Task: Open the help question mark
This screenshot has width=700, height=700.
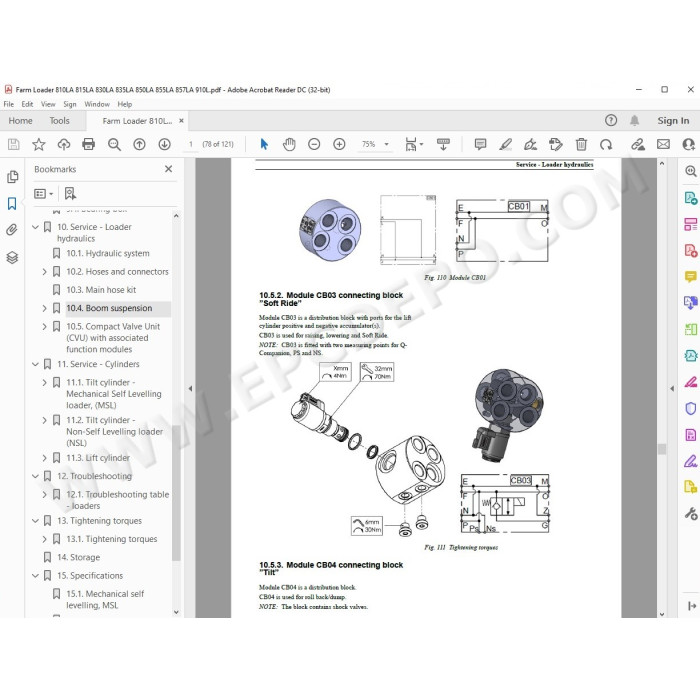Action: [611, 120]
